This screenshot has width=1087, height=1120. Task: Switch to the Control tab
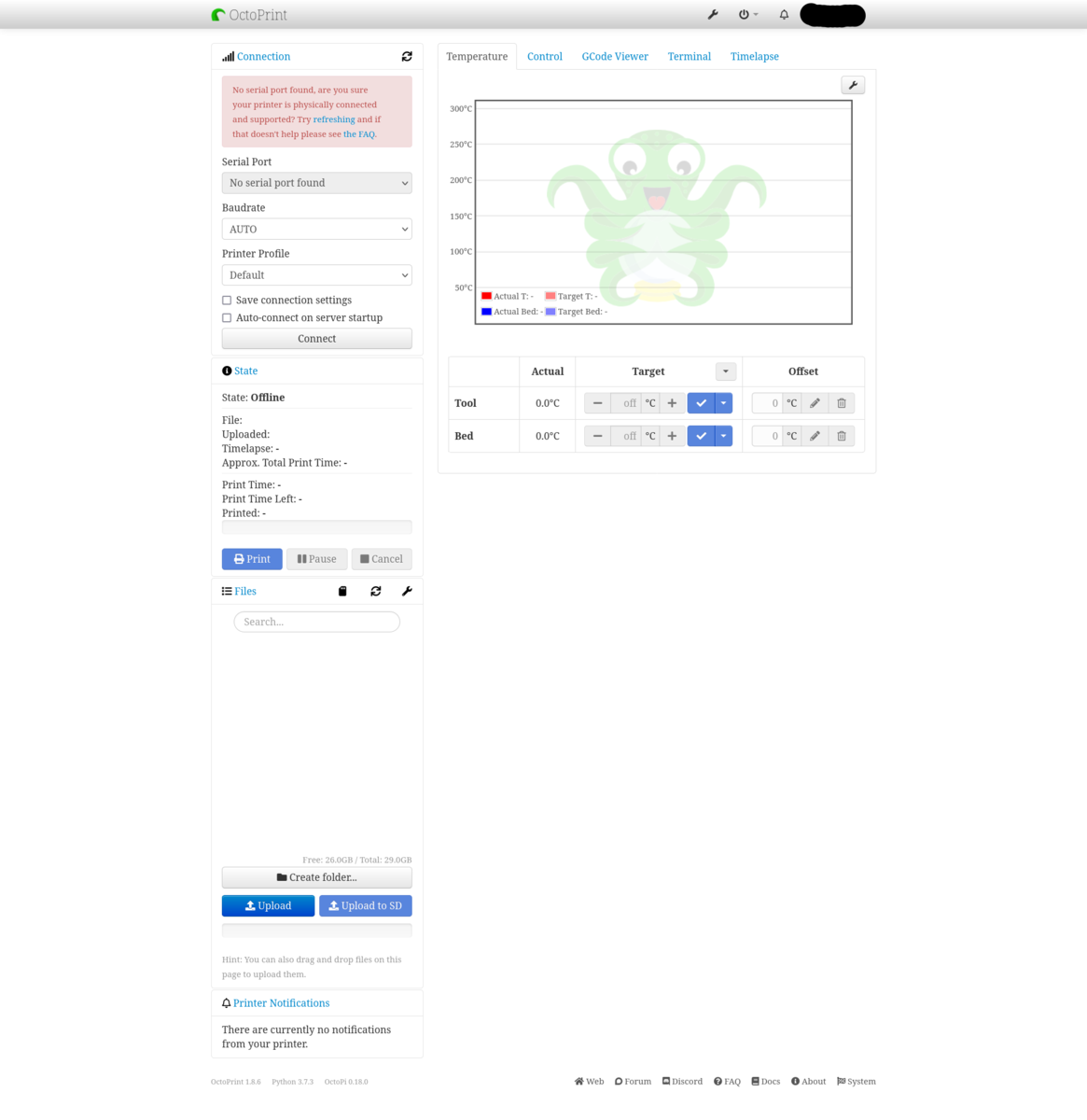coord(545,57)
